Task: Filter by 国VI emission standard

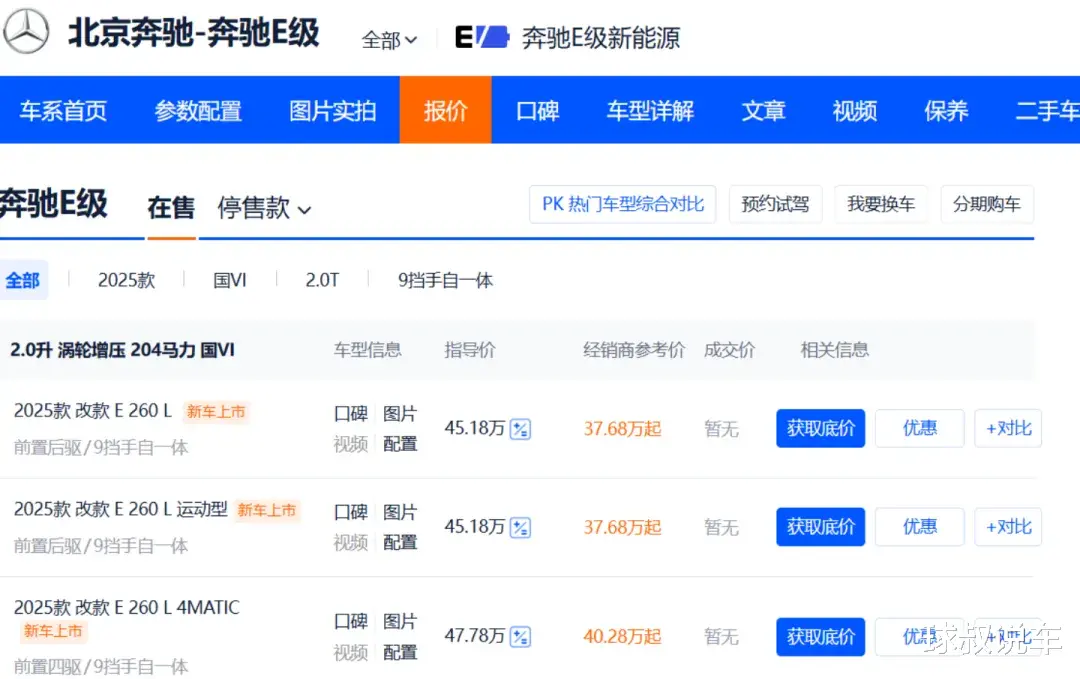Action: point(230,280)
